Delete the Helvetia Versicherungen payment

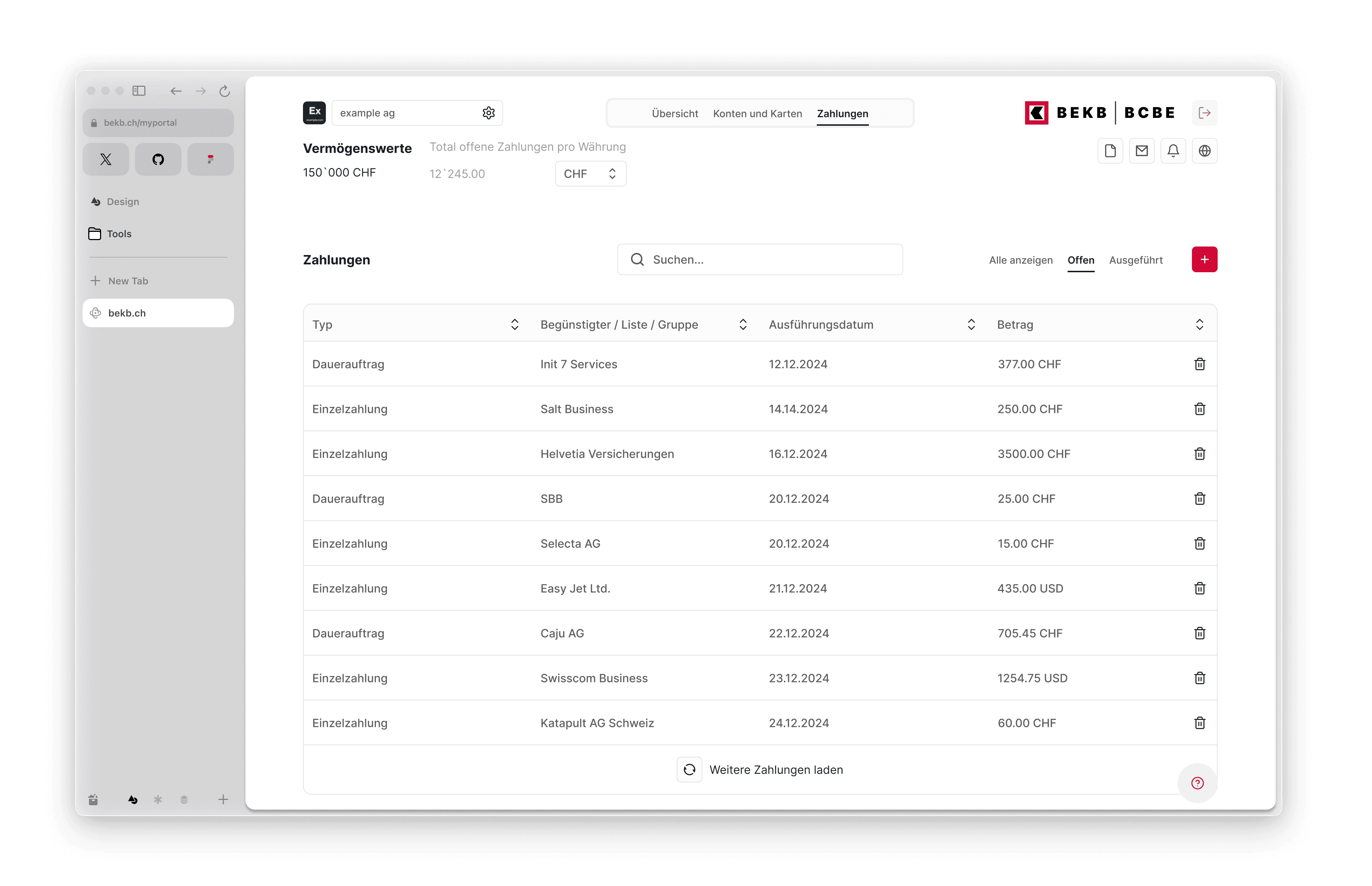(x=1199, y=454)
